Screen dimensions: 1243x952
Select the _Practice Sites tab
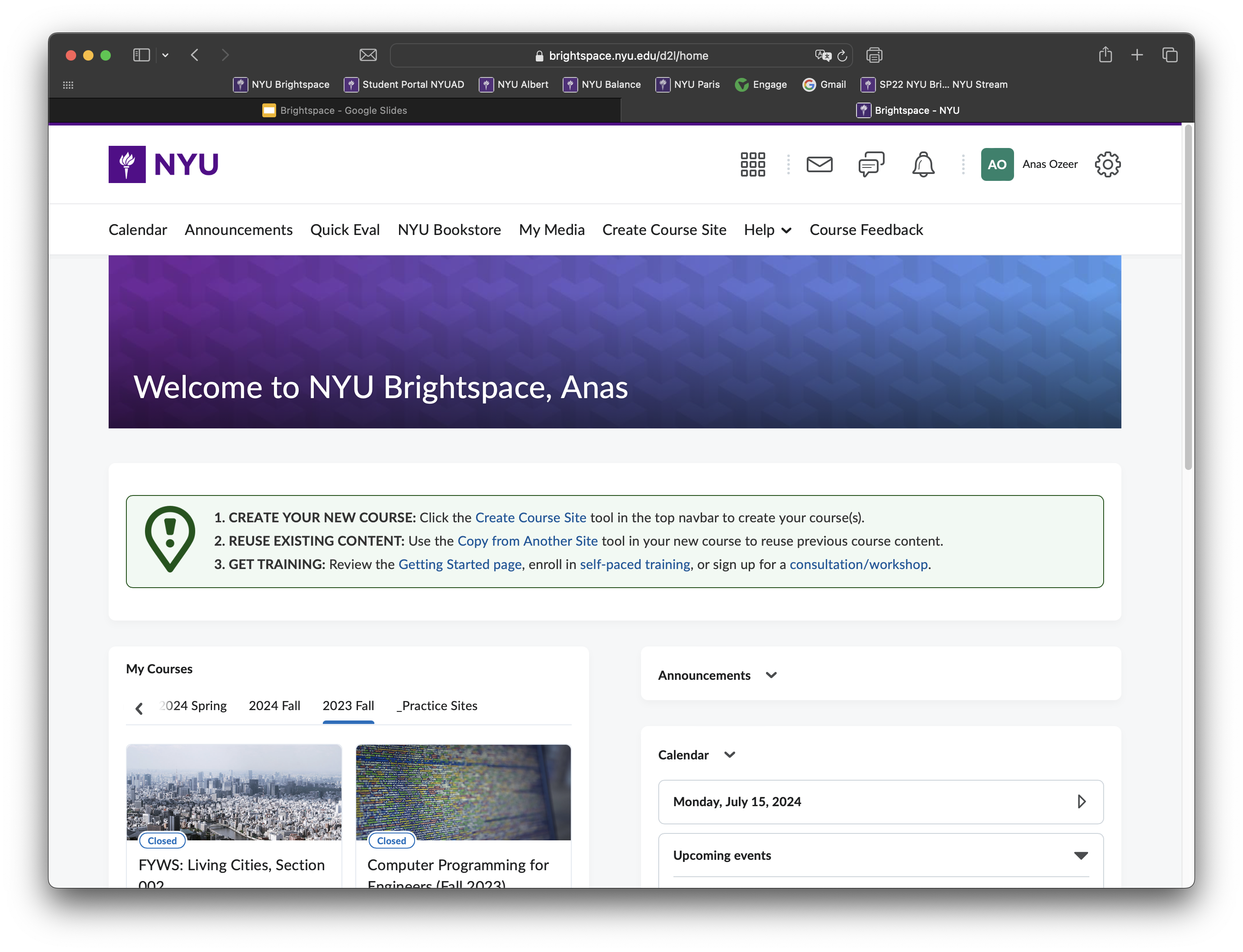click(x=437, y=706)
